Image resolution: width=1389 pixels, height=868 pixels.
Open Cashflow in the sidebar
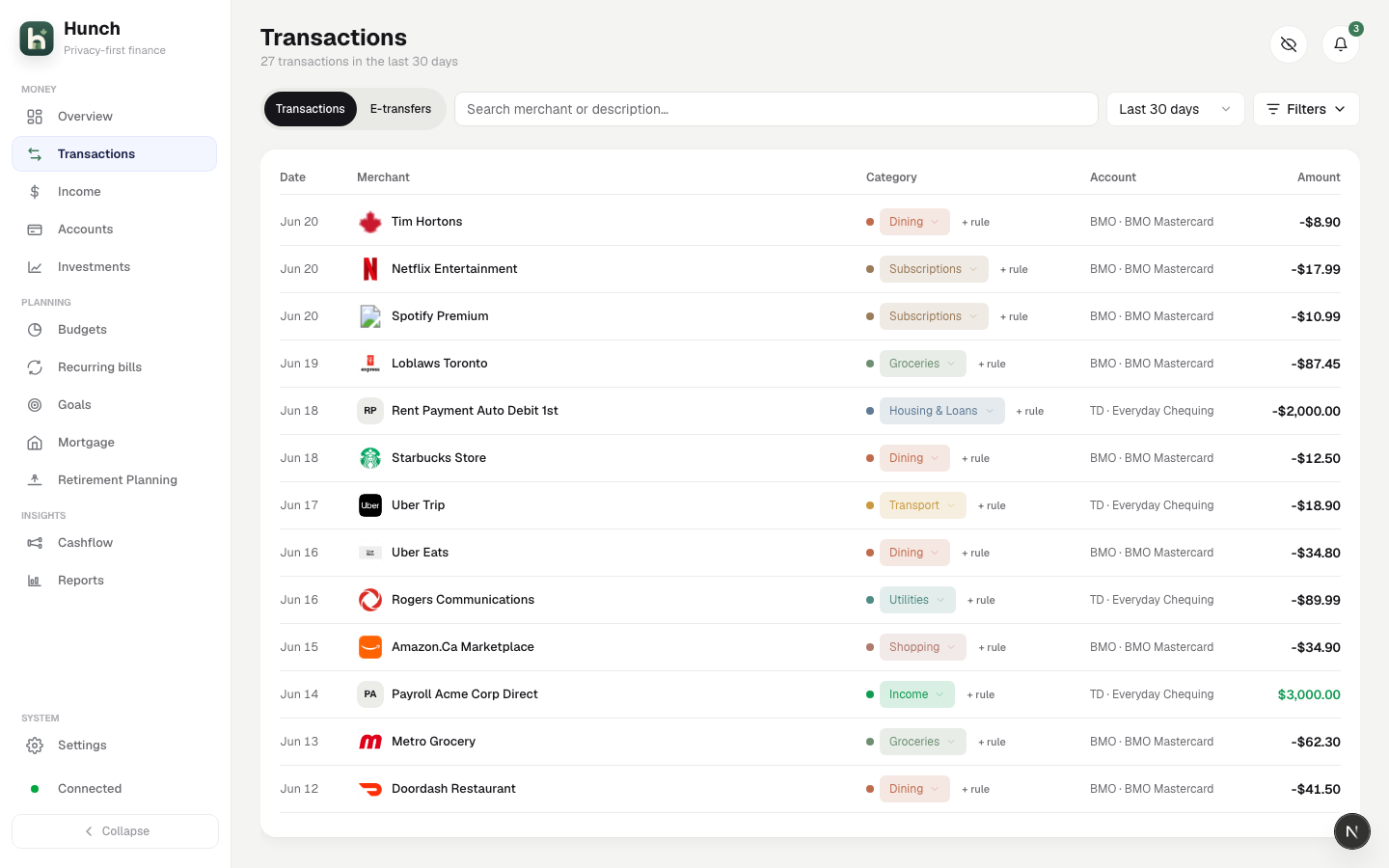point(114,543)
